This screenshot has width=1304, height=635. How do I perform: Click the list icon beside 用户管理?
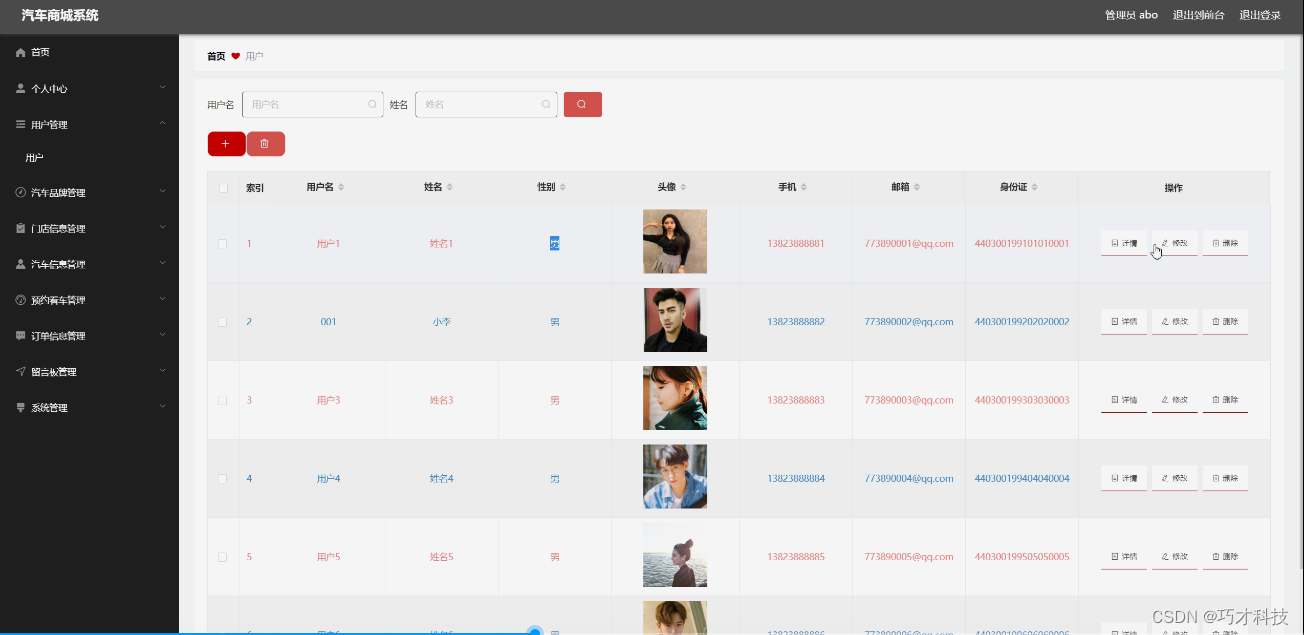tap(21, 124)
